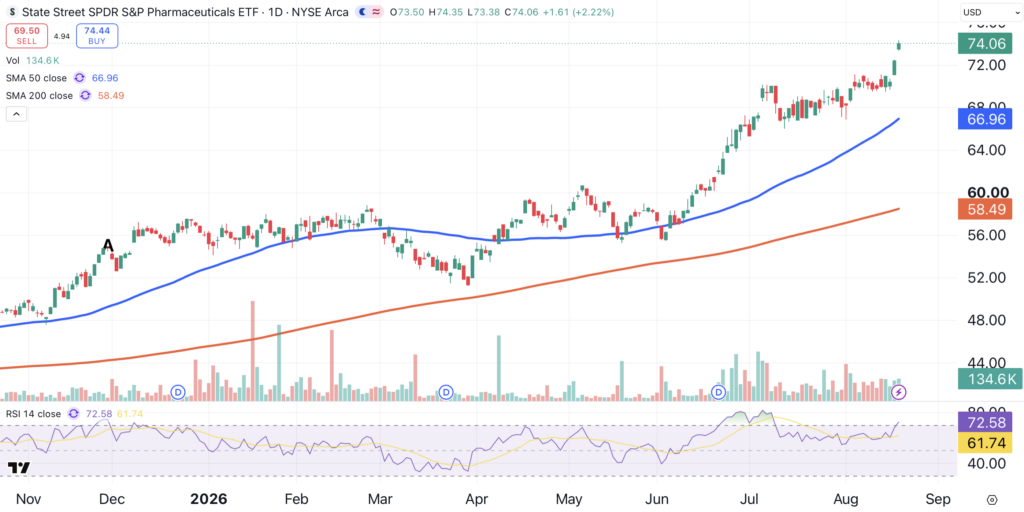Click RSI legend value 72.58
Image resolution: width=1024 pixels, height=512 pixels.
click(98, 413)
